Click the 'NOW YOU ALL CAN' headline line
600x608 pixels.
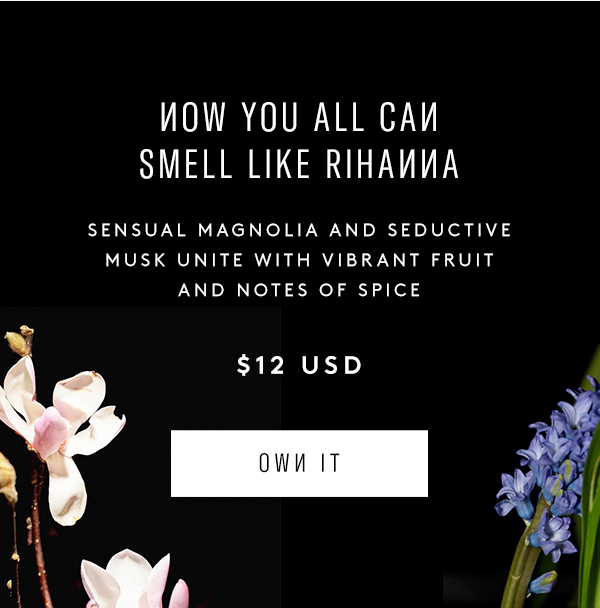[x=299, y=117]
